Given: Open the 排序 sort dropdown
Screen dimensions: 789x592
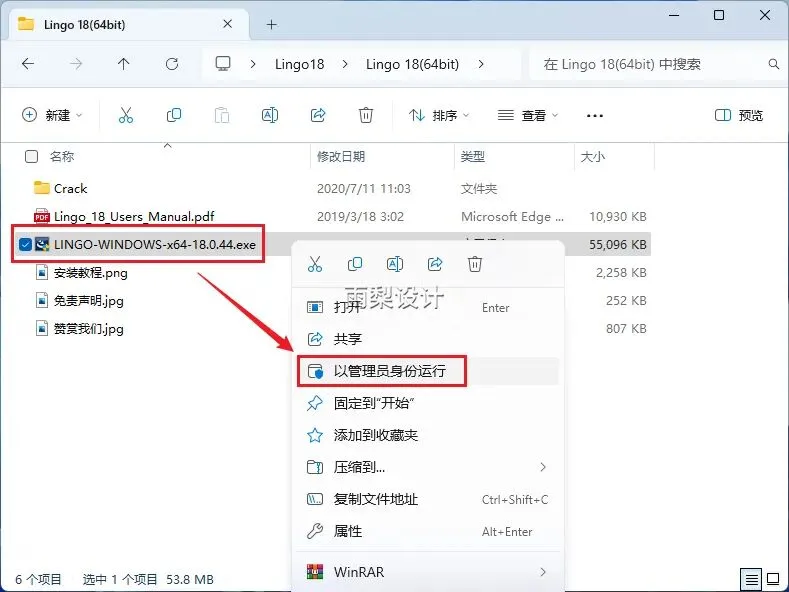Looking at the screenshot, I should coord(439,115).
